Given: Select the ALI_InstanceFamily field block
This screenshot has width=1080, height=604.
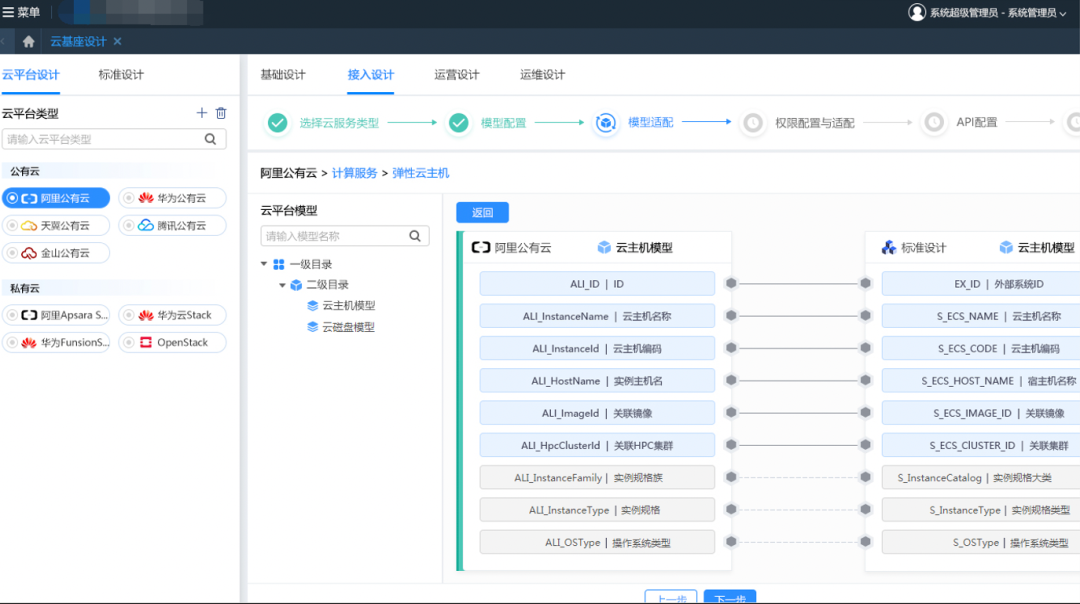Looking at the screenshot, I should (597, 478).
